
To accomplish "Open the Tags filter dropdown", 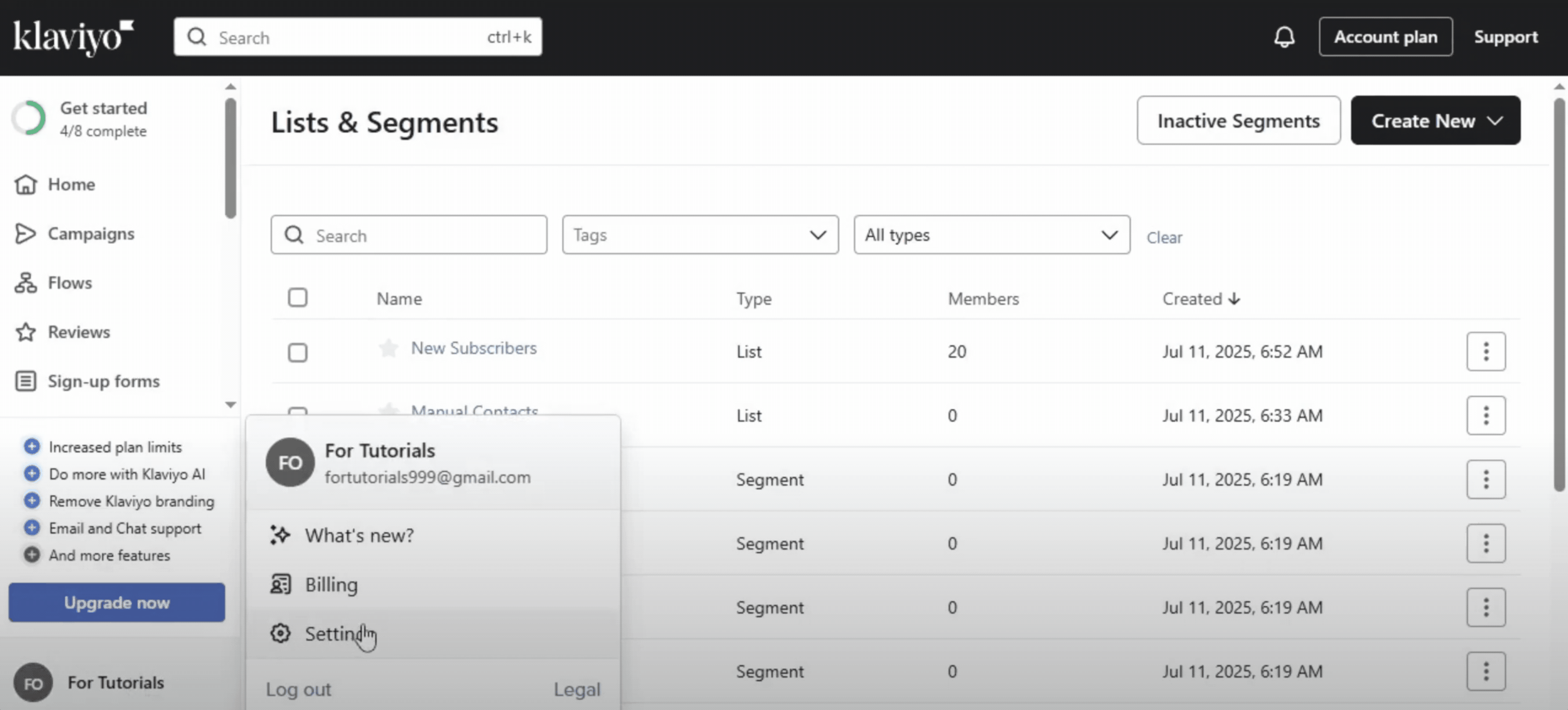I will point(700,235).
